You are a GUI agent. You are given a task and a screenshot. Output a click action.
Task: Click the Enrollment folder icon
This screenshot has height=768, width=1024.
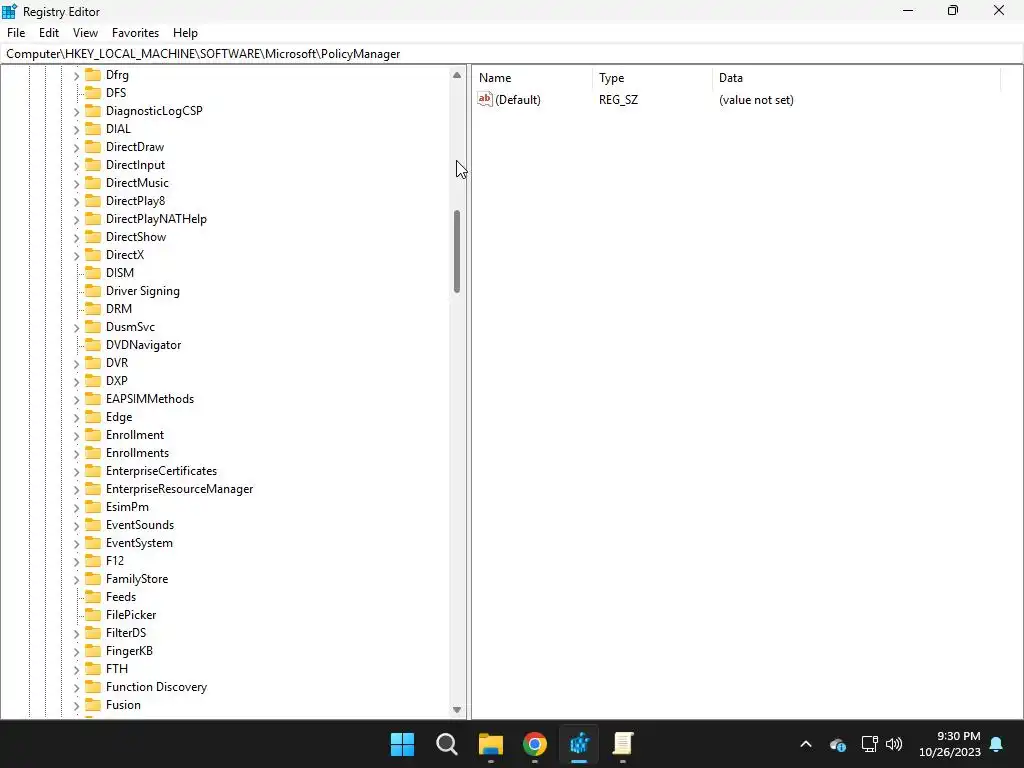pos(93,434)
